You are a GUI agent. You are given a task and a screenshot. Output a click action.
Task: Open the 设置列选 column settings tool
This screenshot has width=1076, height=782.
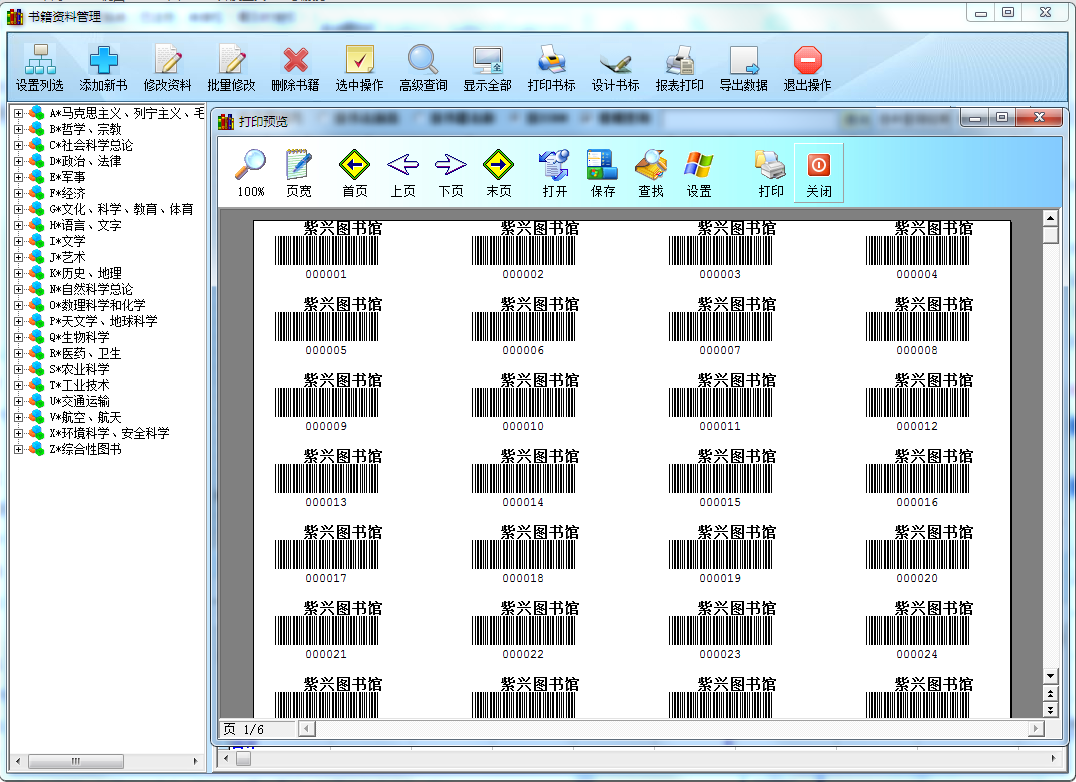tap(40, 68)
